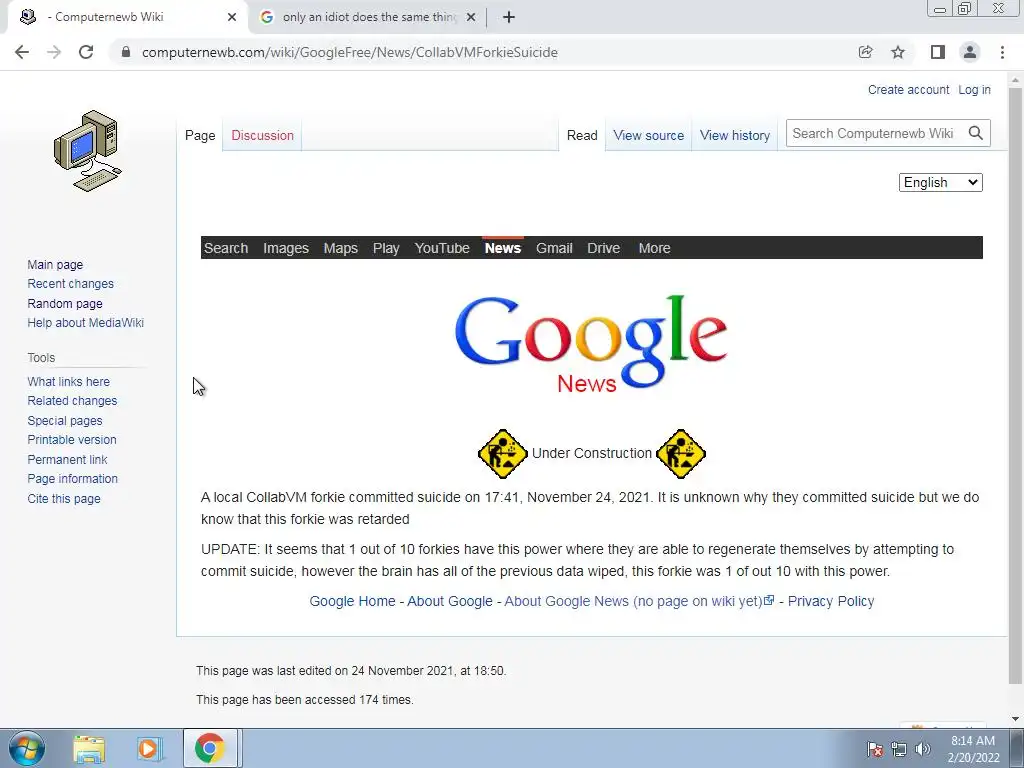Open Printable version link
Viewport: 1024px width, 768px height.
click(72, 440)
